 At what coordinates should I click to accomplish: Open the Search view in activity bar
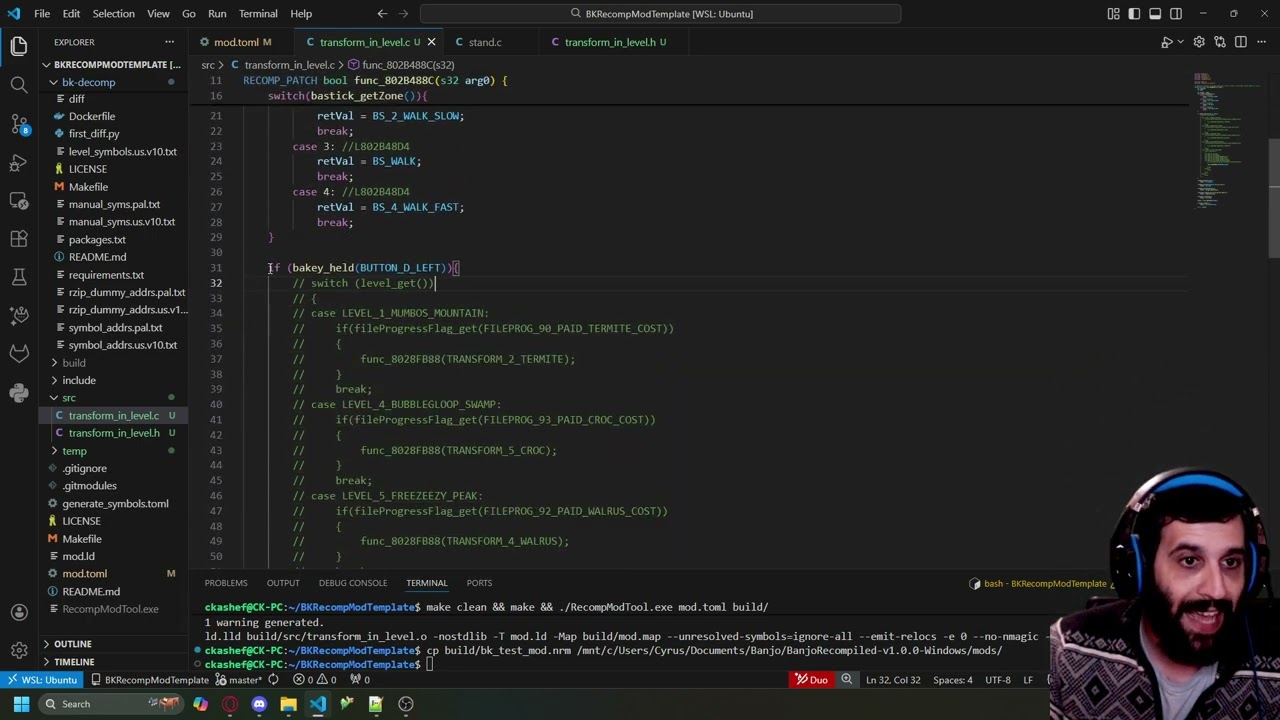(x=19, y=85)
